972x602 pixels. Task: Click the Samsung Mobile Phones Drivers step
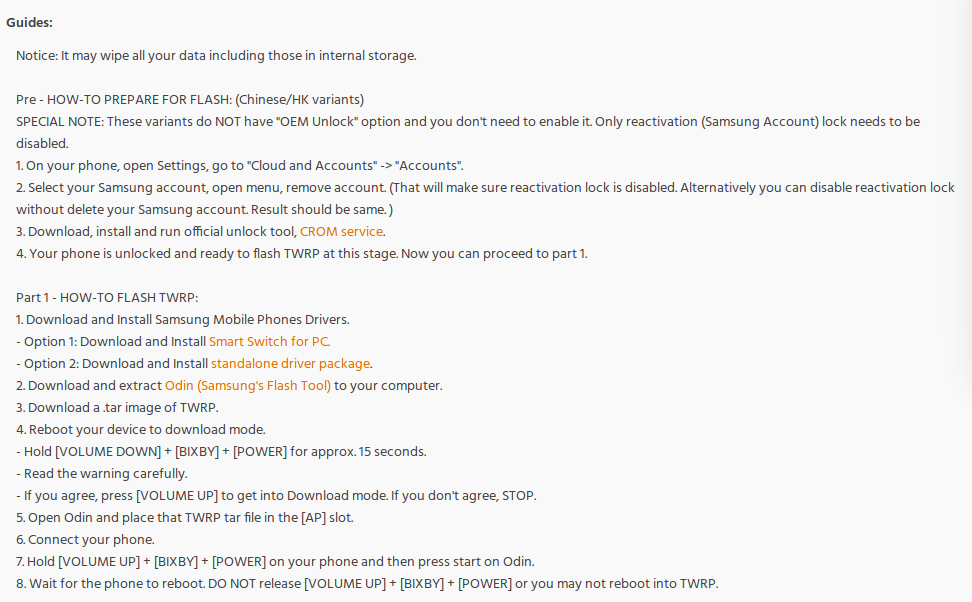[182, 319]
